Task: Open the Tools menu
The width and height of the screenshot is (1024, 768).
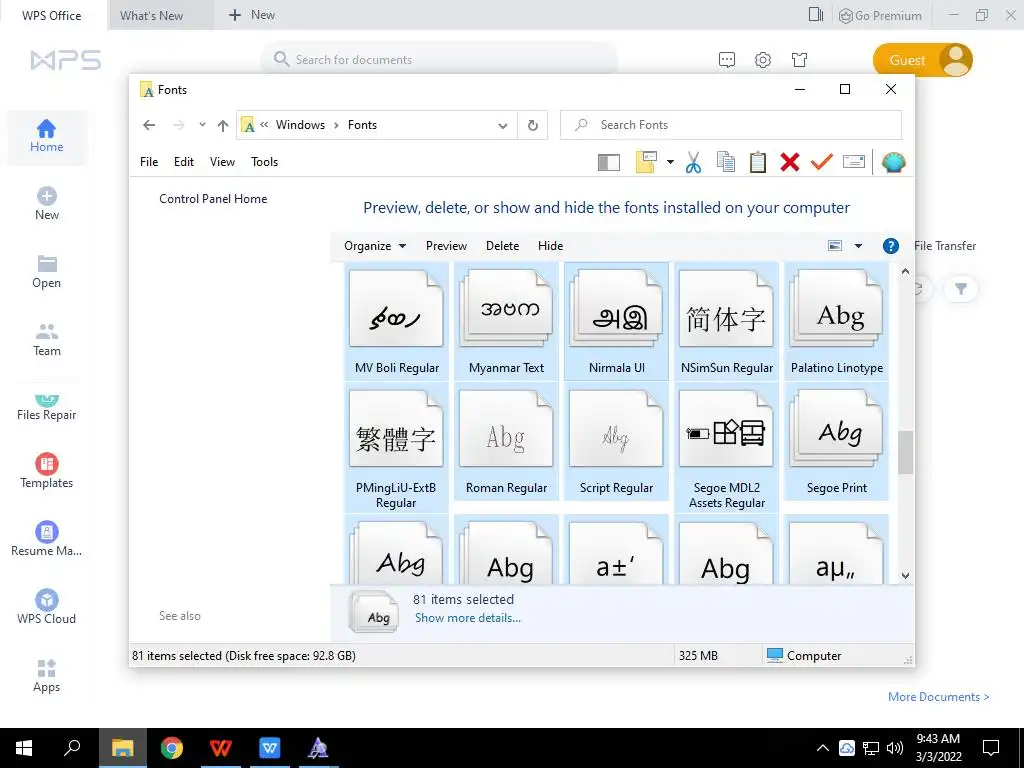Action: tap(264, 162)
